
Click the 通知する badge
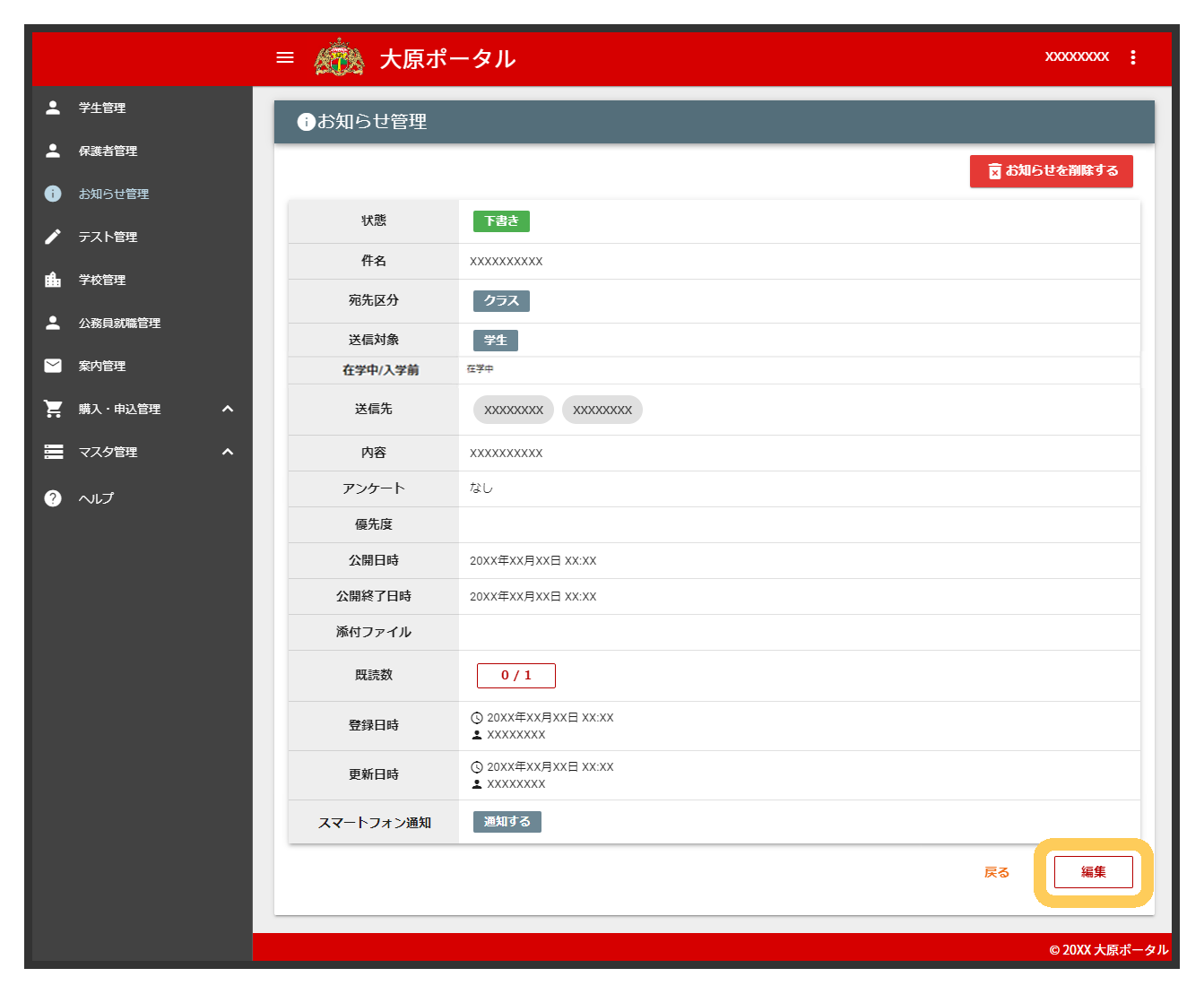507,822
